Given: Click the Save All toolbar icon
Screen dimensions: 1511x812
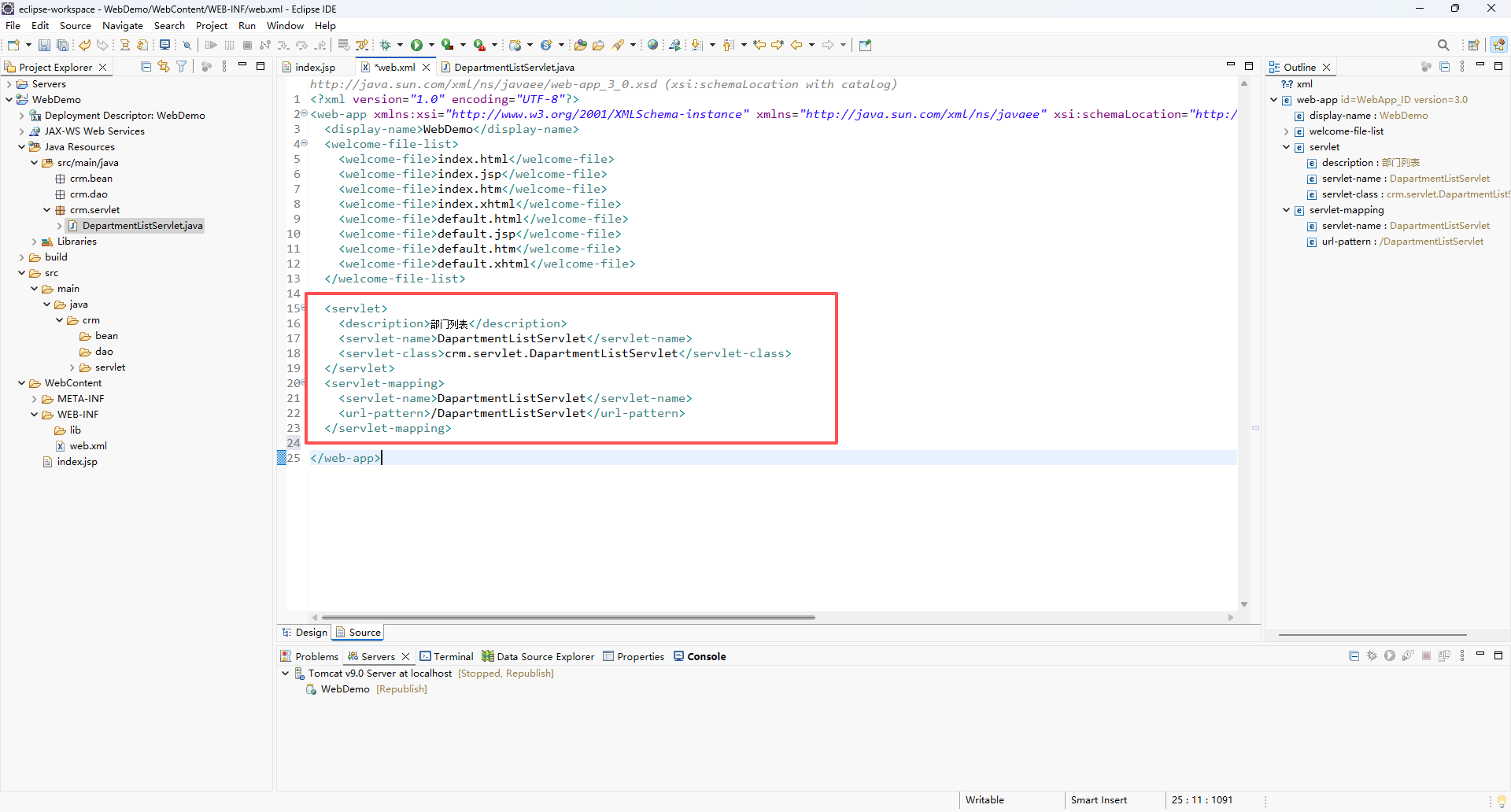Looking at the screenshot, I should click(62, 46).
